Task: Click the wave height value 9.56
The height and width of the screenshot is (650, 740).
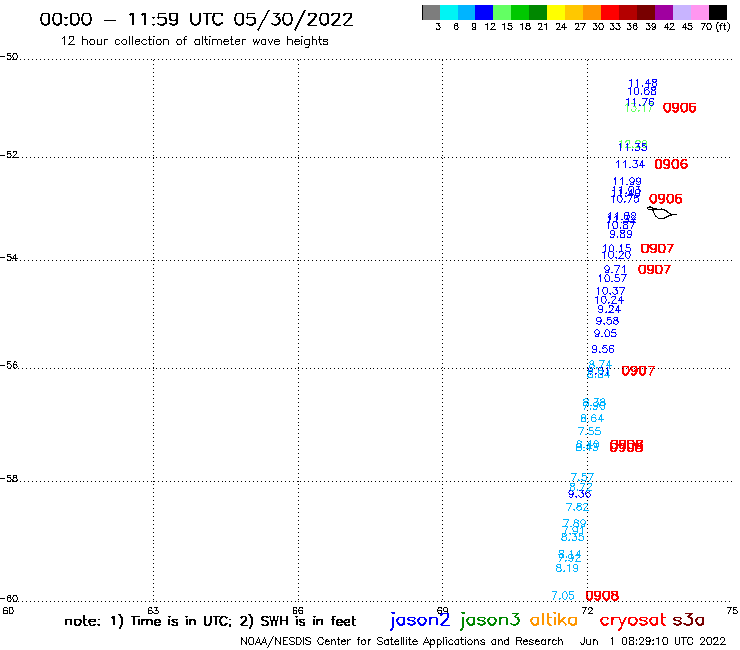Action: [603, 349]
